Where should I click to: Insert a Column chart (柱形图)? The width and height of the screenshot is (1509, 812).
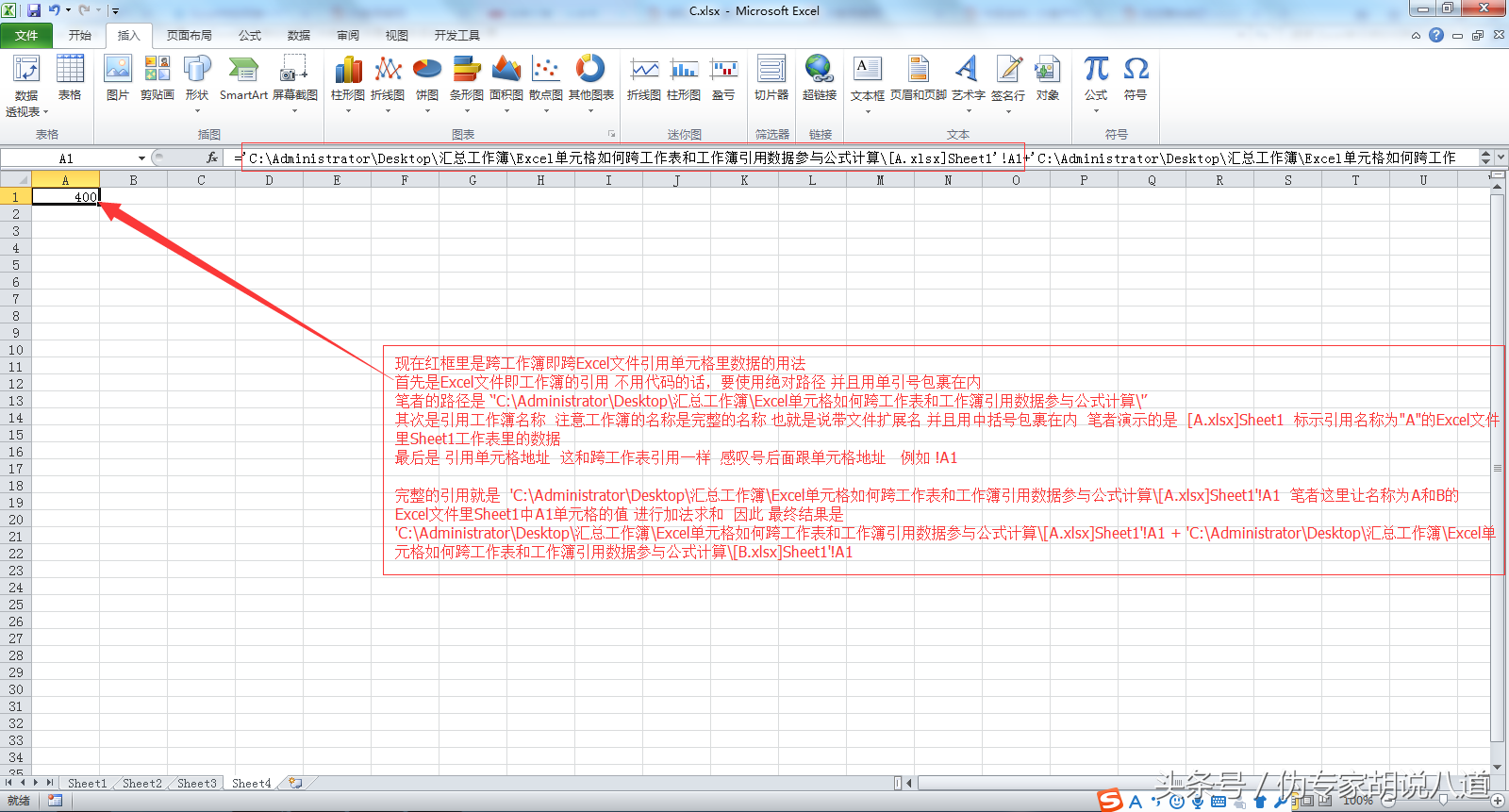pyautogui.click(x=348, y=83)
